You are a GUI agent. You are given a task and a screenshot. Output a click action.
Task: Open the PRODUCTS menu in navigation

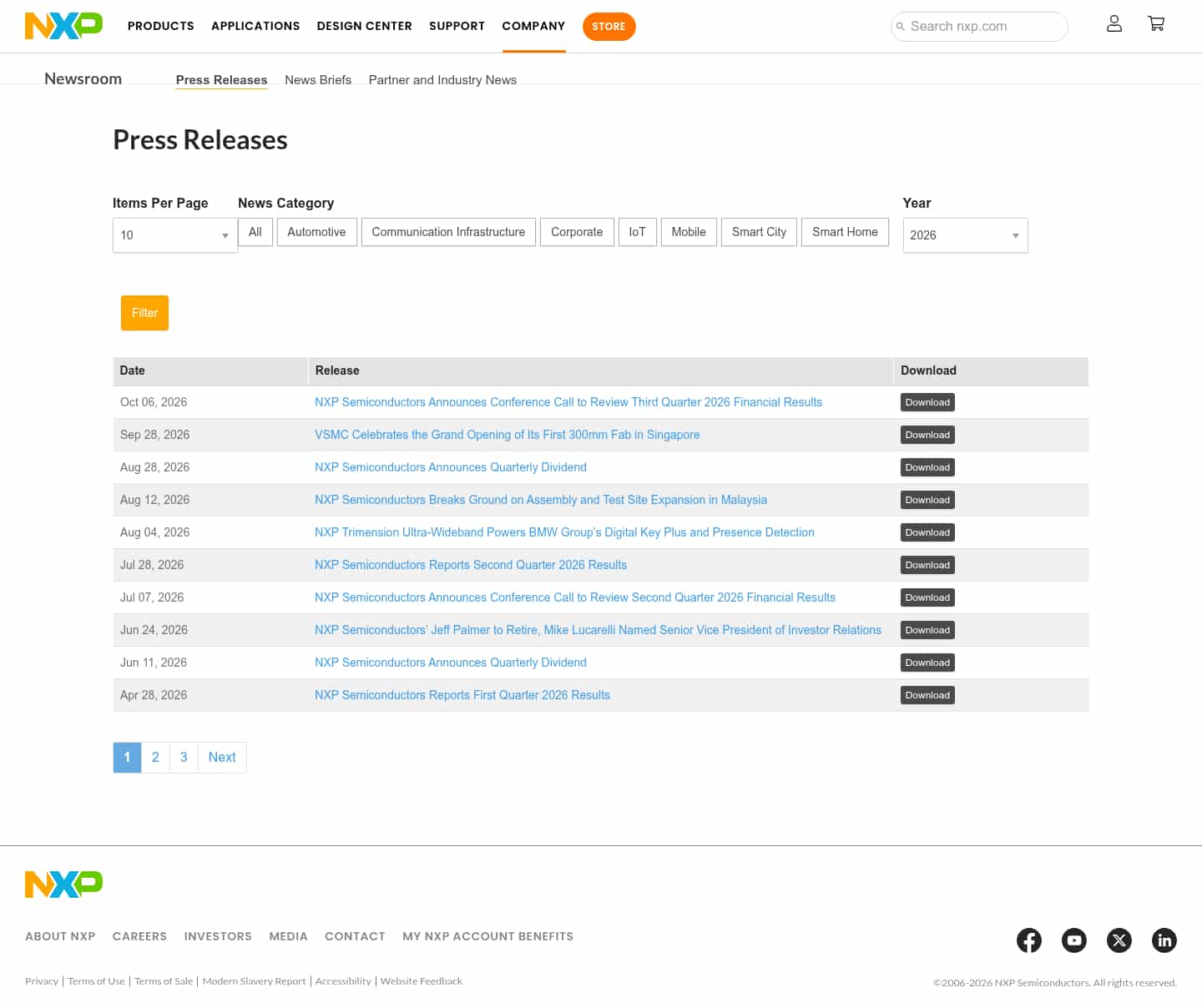[161, 26]
